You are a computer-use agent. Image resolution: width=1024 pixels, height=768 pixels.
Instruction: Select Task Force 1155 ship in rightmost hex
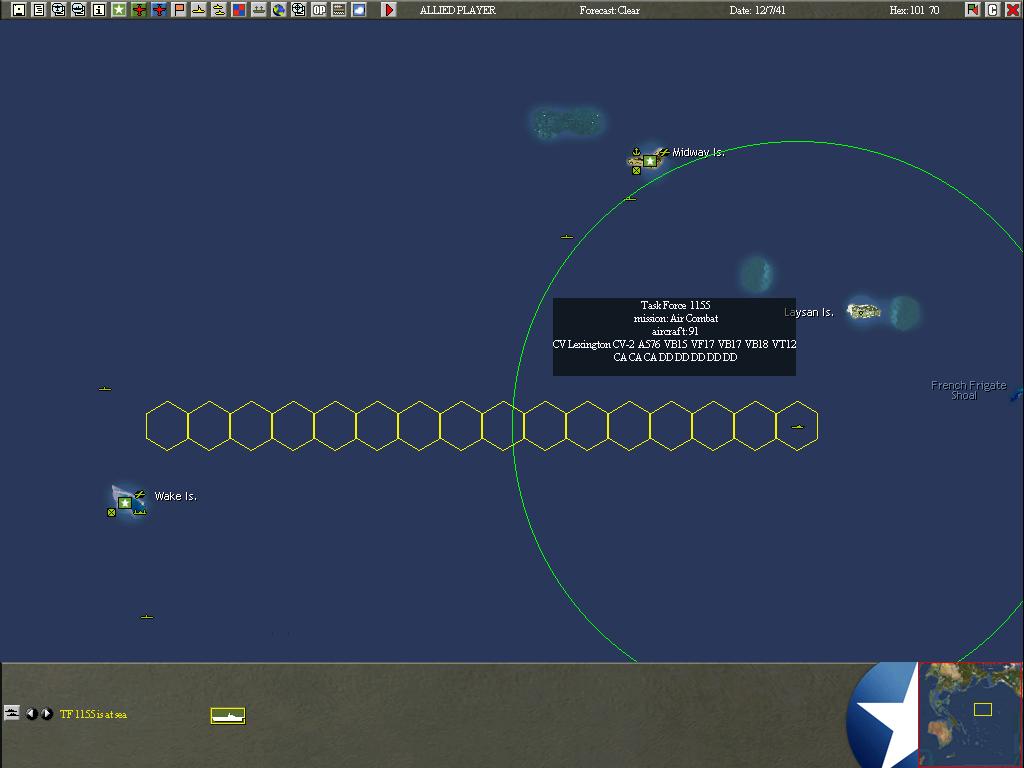pyautogui.click(x=797, y=426)
